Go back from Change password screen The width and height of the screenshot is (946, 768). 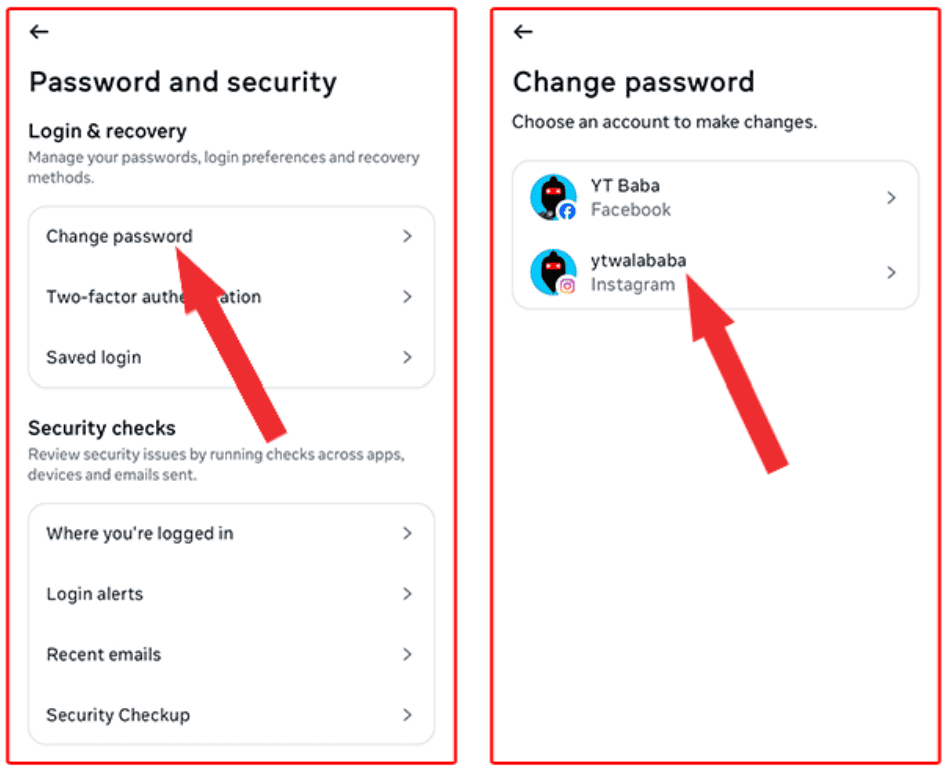click(x=523, y=31)
